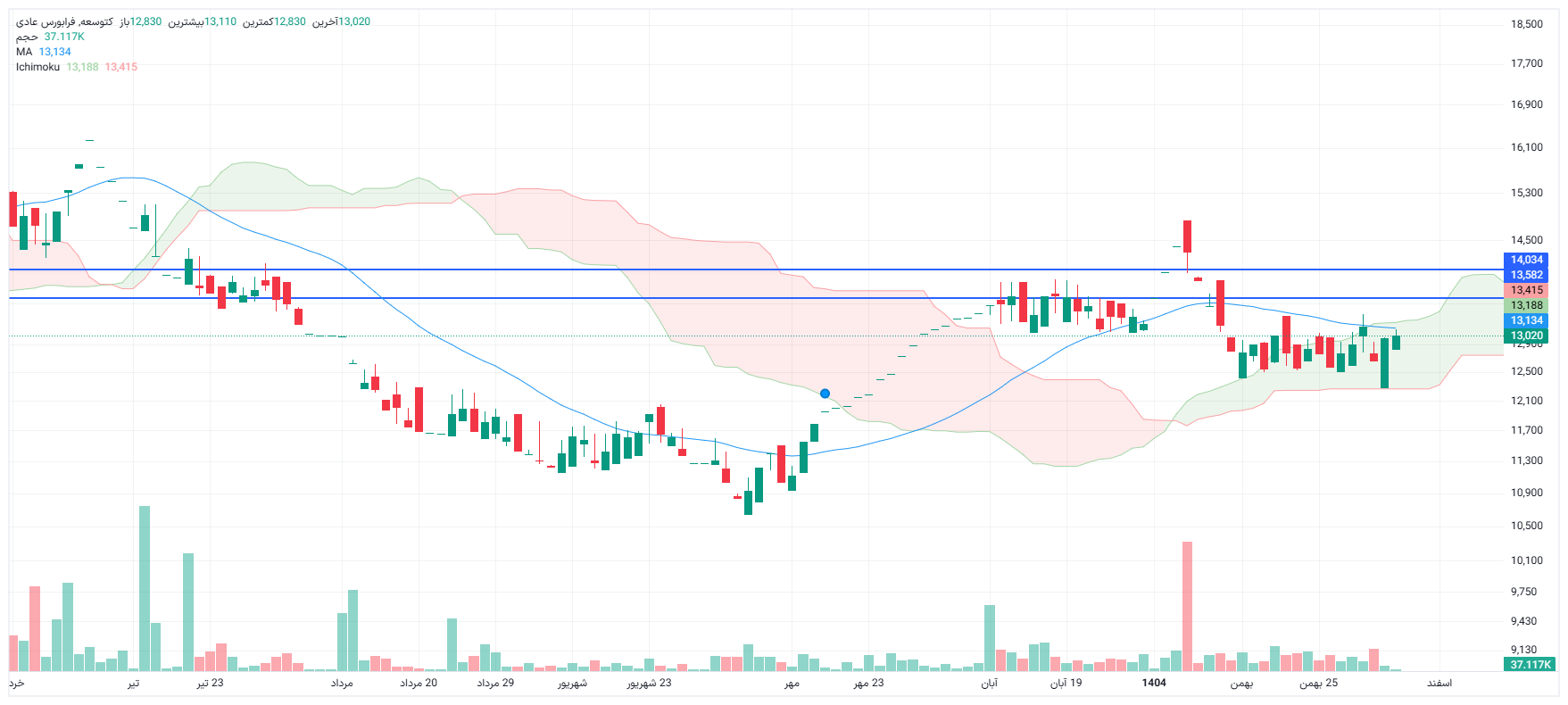The height and width of the screenshot is (705, 1568).
Task: Click the 13,020 last price tag
Action: click(1526, 336)
